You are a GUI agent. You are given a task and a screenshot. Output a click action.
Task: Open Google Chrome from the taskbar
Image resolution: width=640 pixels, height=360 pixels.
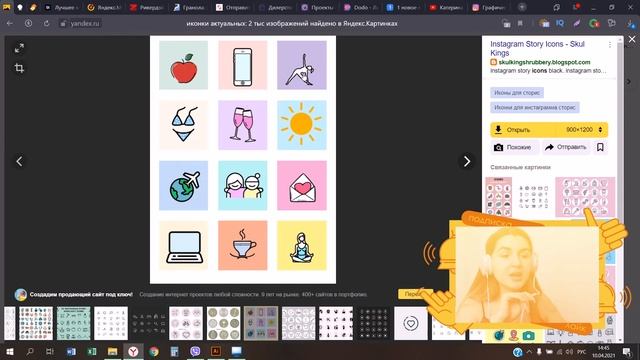click(x=154, y=351)
